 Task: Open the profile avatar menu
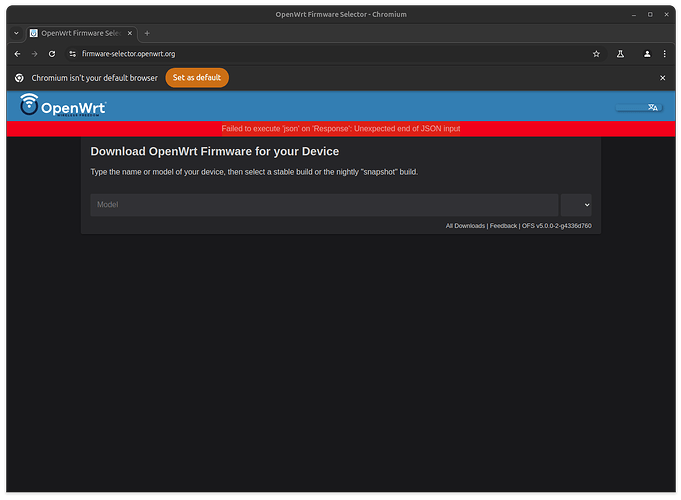(647, 54)
